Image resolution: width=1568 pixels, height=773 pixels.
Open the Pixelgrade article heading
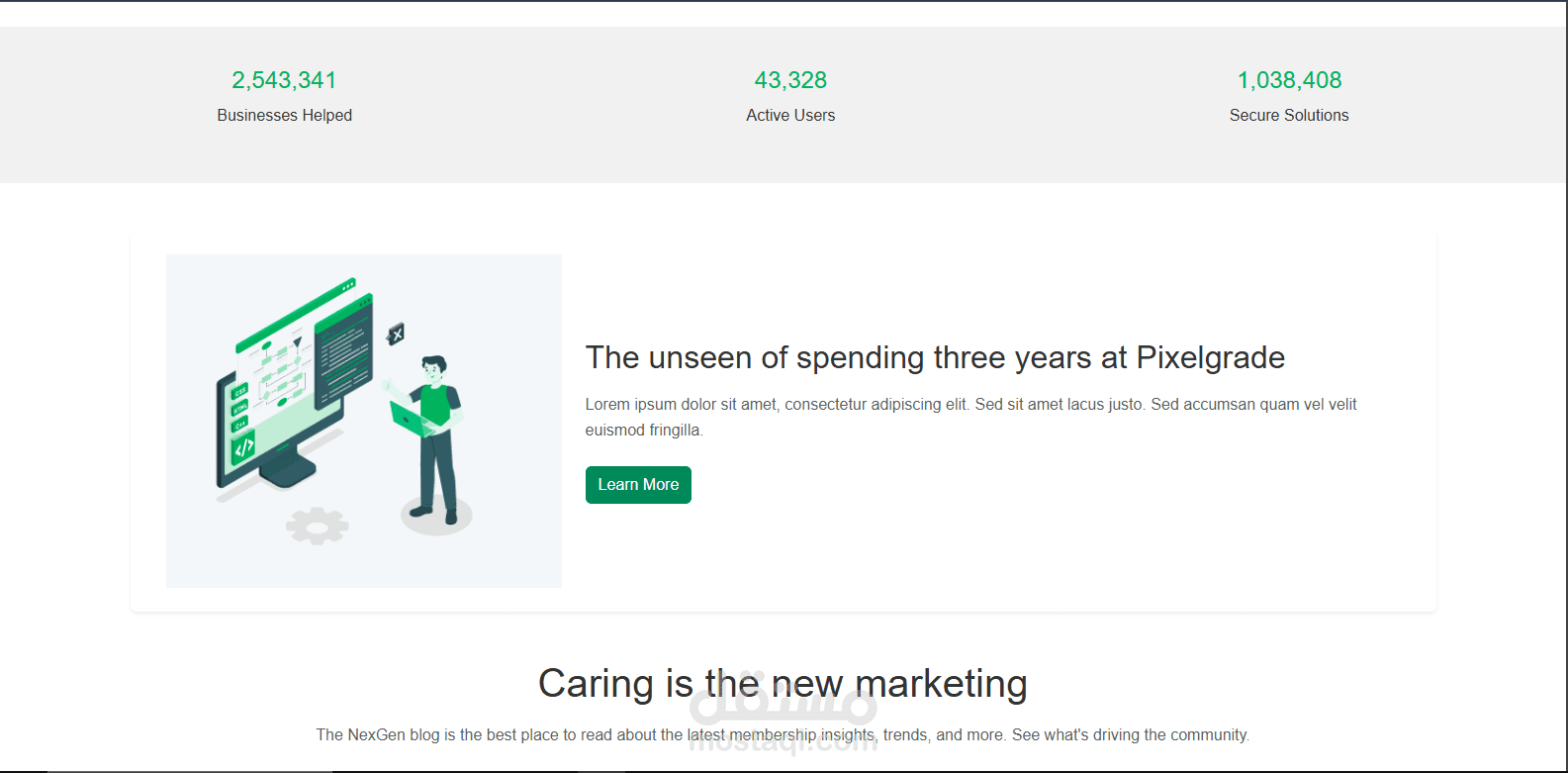point(935,357)
